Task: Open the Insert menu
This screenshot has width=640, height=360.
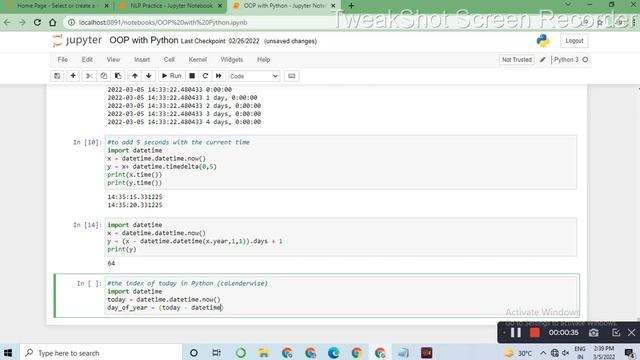Action: pos(142,60)
